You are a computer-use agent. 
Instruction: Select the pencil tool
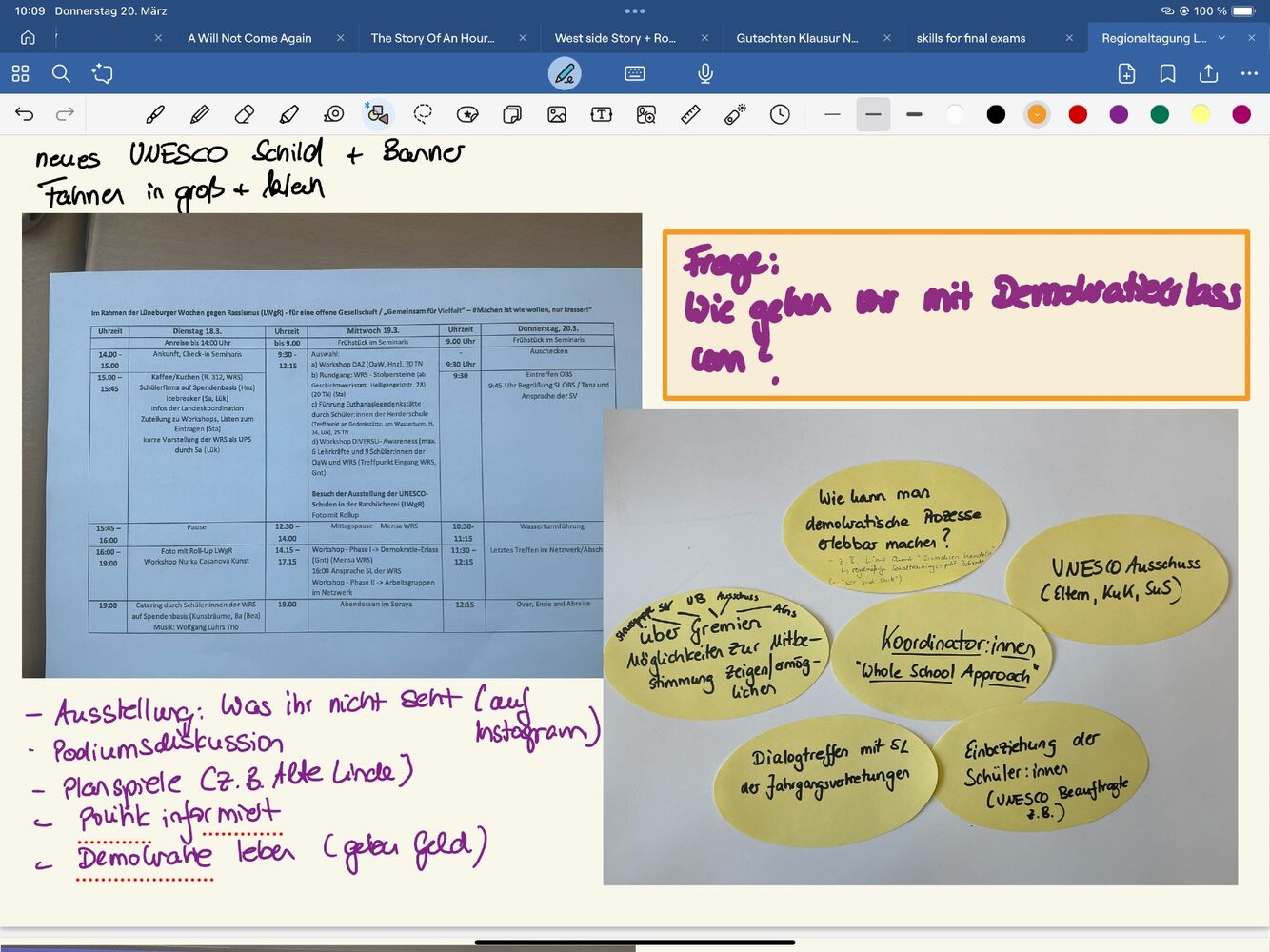click(x=200, y=114)
